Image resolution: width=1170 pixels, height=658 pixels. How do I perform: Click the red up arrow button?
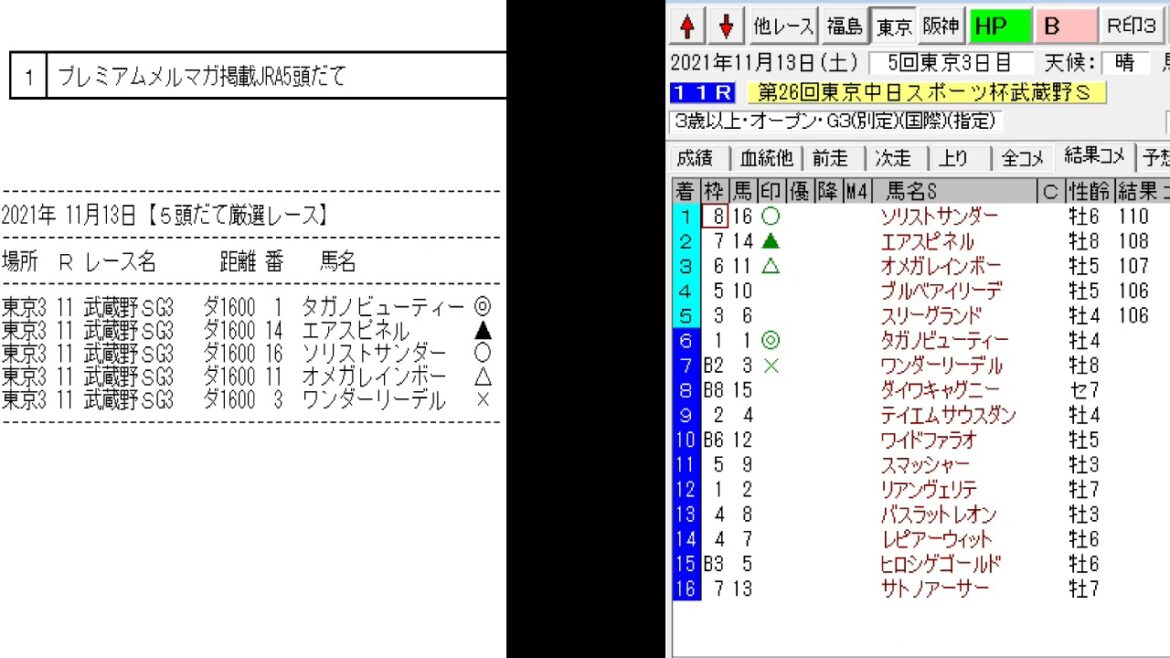[x=688, y=27]
